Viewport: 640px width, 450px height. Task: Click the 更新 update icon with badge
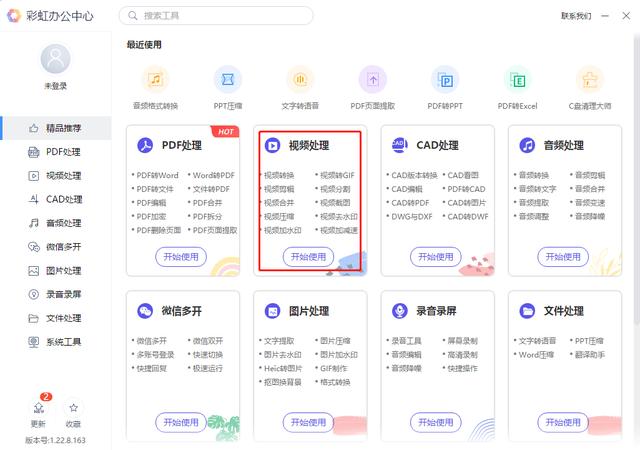pyautogui.click(x=39, y=408)
